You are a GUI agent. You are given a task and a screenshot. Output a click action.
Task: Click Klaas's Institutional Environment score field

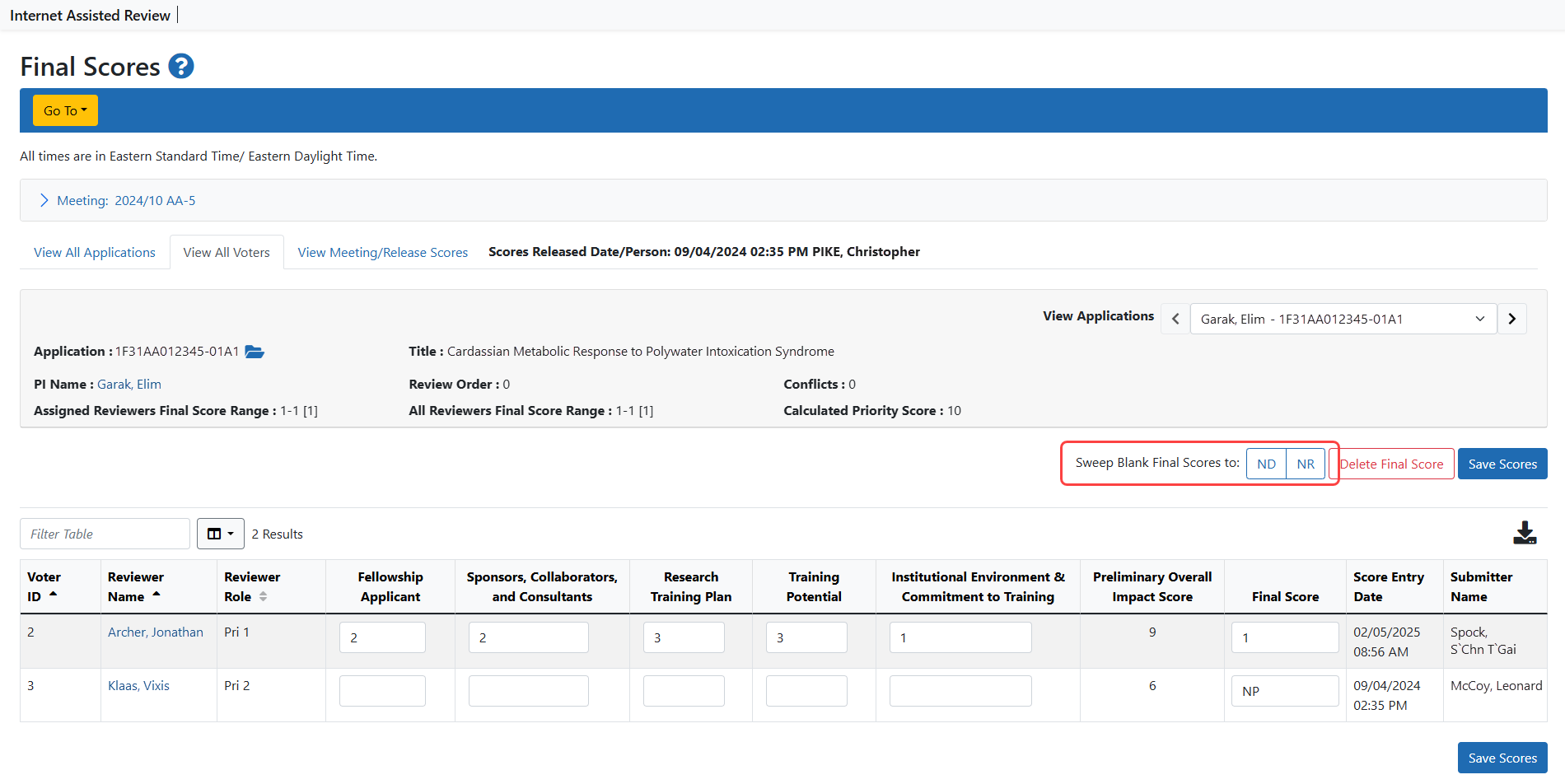(x=960, y=691)
